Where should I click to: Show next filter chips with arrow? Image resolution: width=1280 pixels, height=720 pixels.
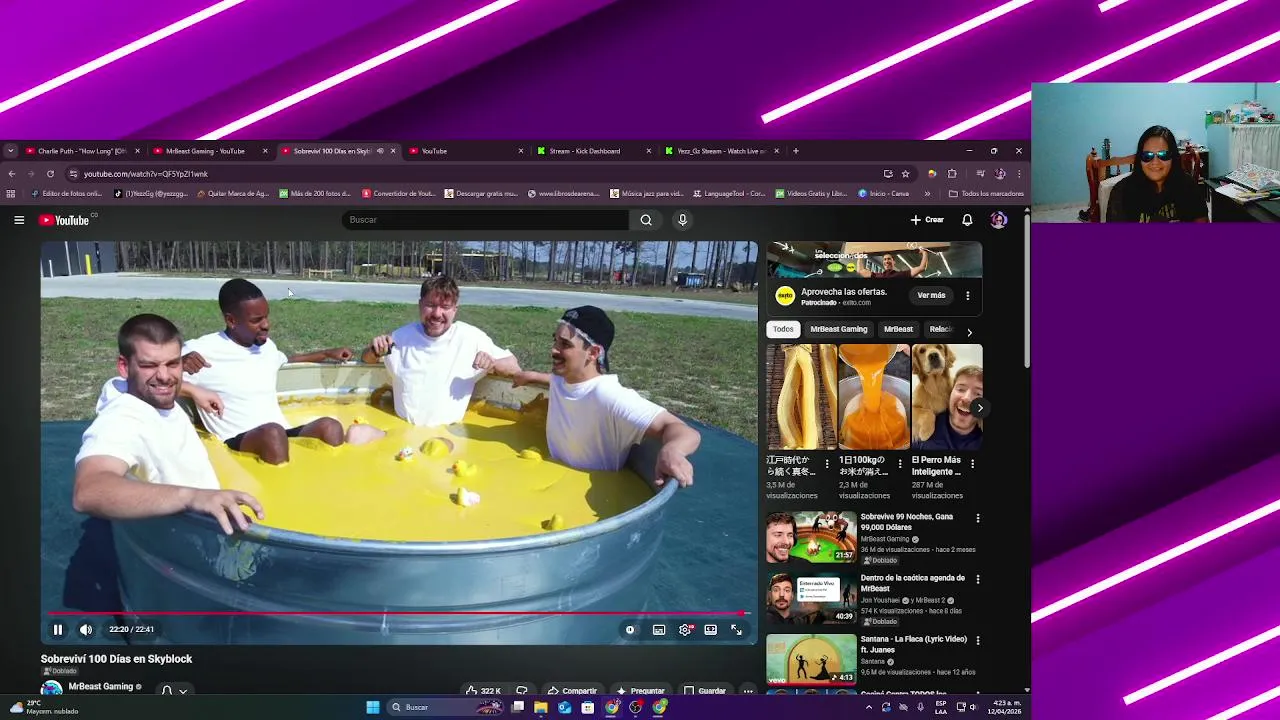click(x=969, y=332)
